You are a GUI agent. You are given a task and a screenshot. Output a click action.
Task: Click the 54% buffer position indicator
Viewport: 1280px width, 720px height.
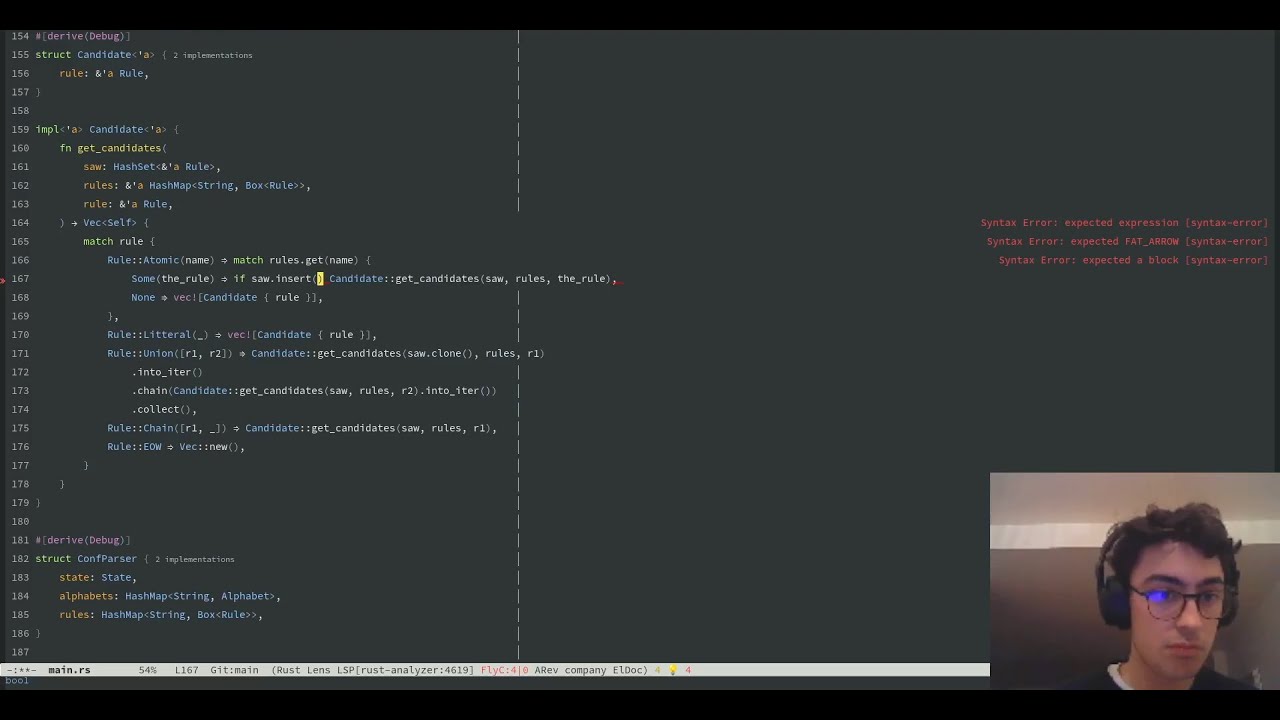pyautogui.click(x=147, y=670)
